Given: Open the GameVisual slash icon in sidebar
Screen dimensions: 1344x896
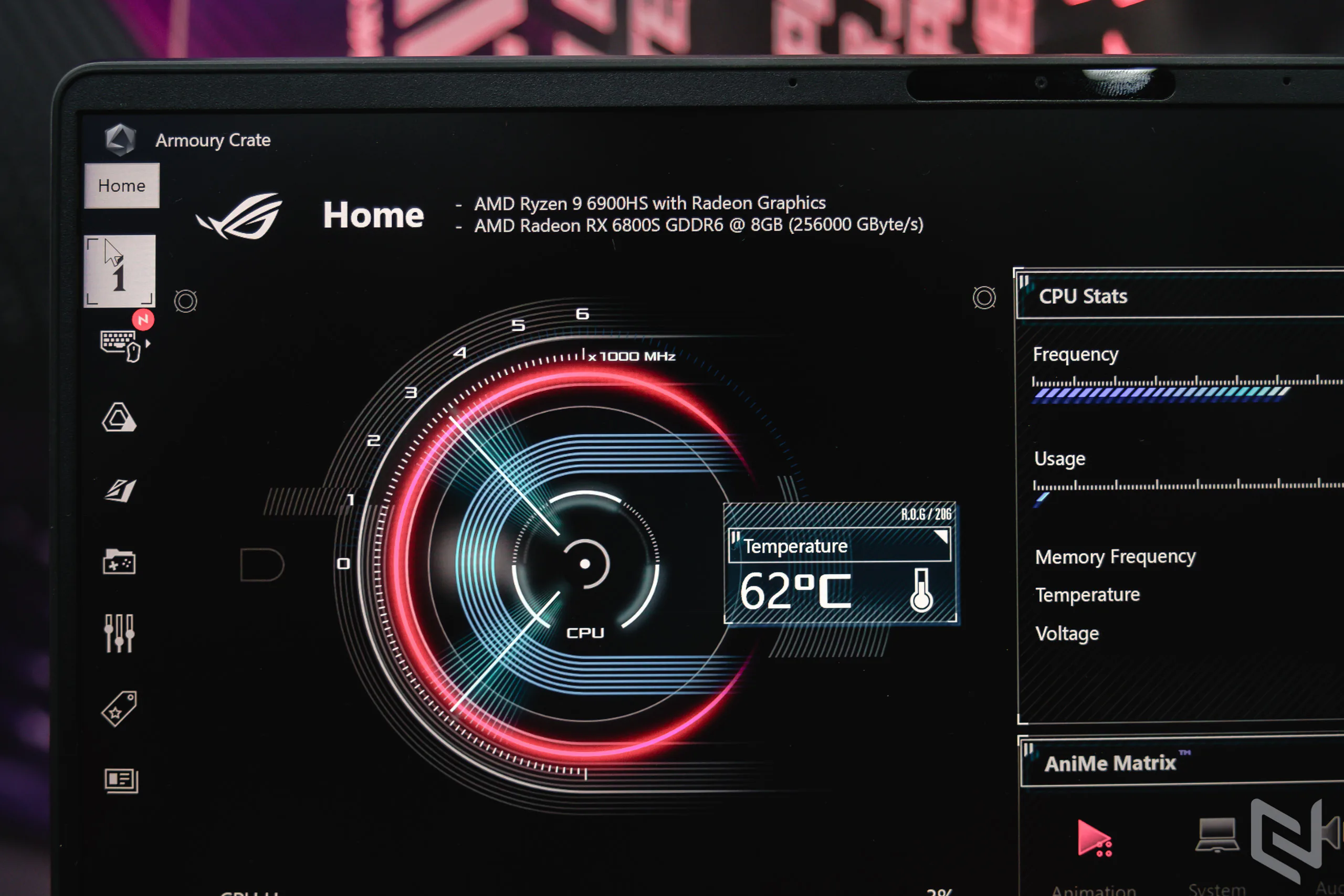Looking at the screenshot, I should click(121, 491).
